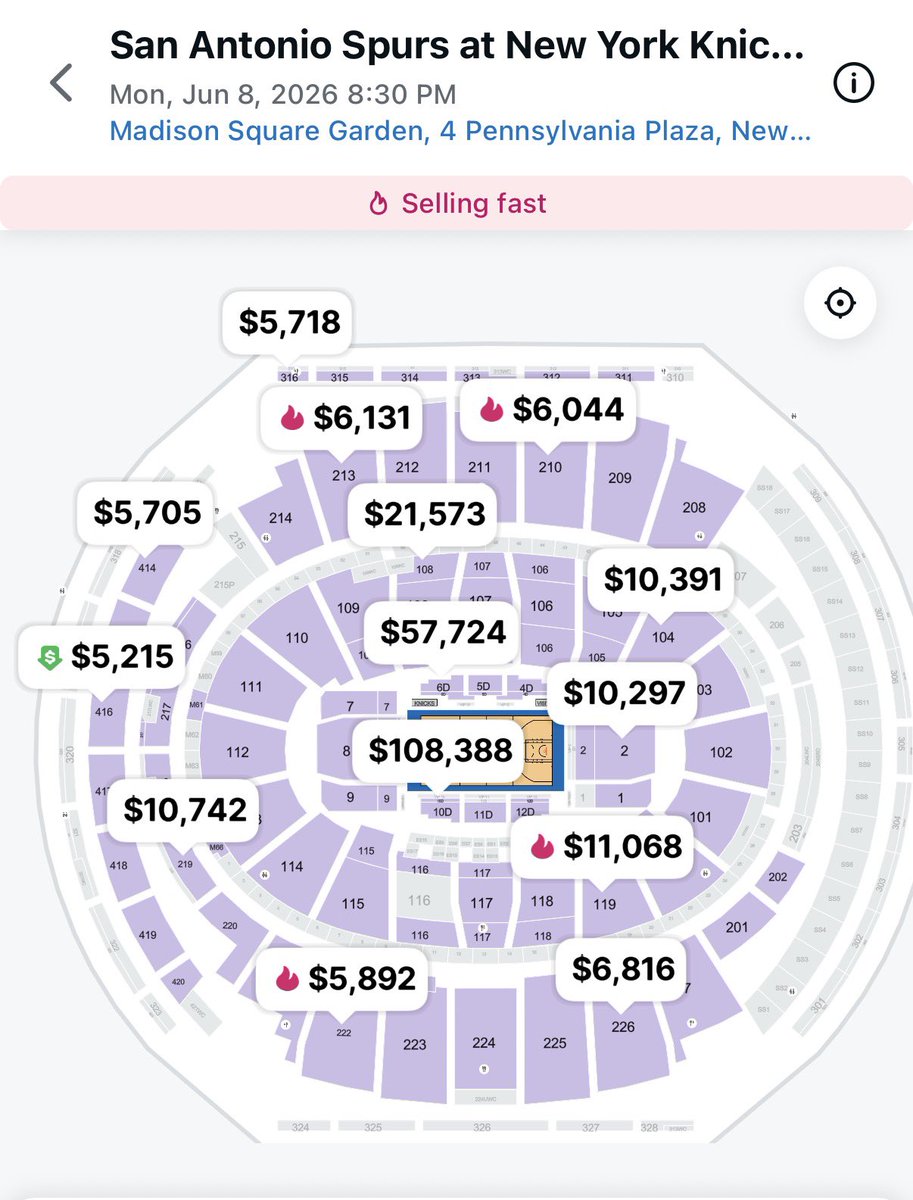Choose the $6,816 price for section 226
This screenshot has width=913, height=1200.
(x=623, y=968)
